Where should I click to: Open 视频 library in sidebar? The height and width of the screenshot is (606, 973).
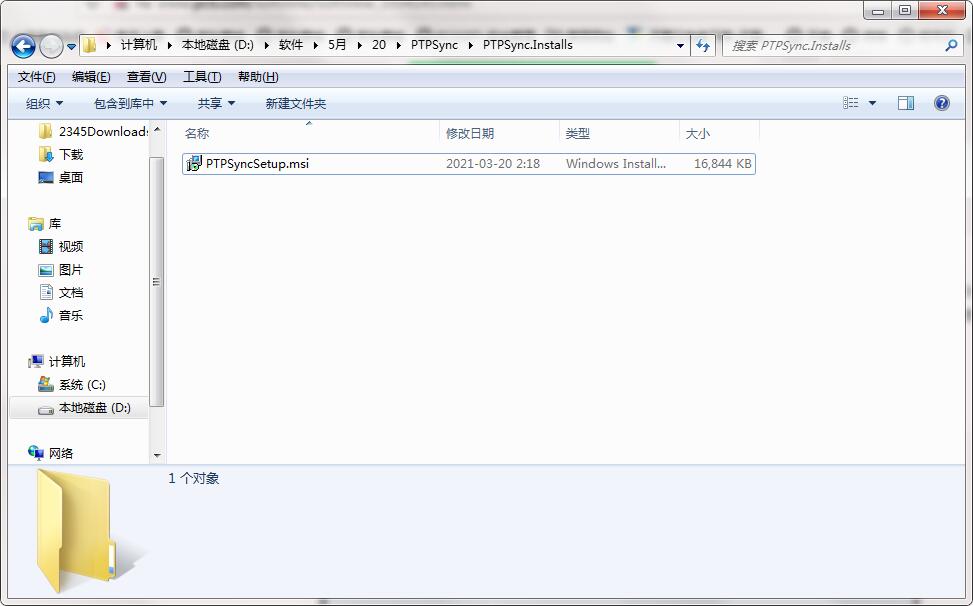point(61,246)
